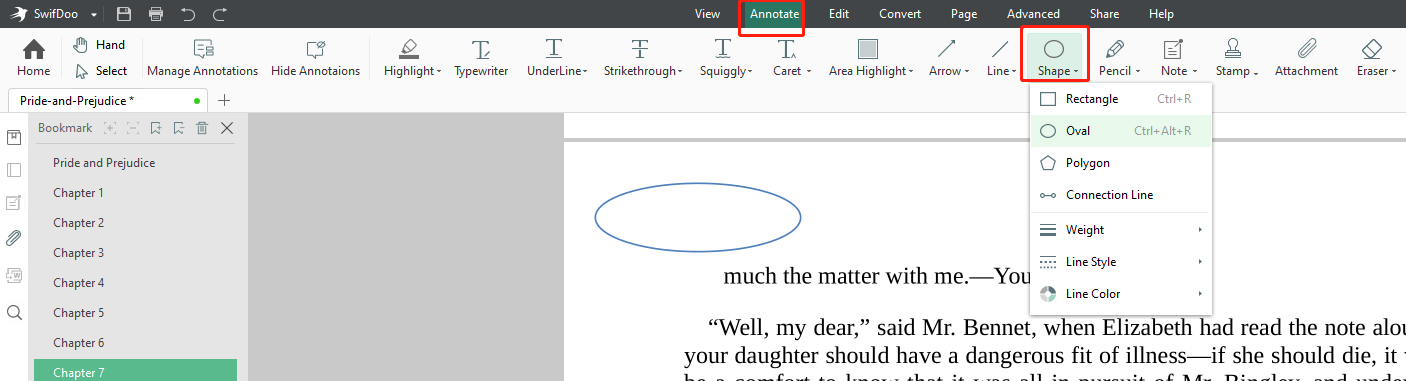Select Connection Line from Shape menu
The width and height of the screenshot is (1406, 381).
coord(1121,195)
